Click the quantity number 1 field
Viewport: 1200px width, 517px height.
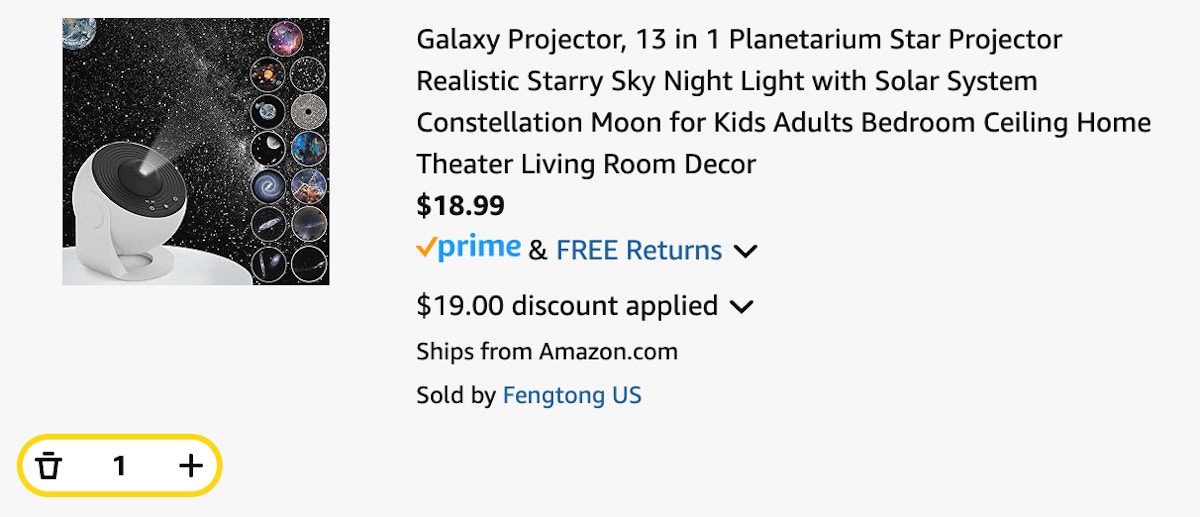(x=119, y=465)
